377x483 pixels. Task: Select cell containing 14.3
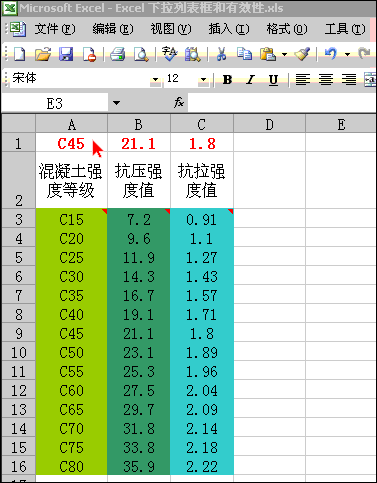click(x=139, y=276)
